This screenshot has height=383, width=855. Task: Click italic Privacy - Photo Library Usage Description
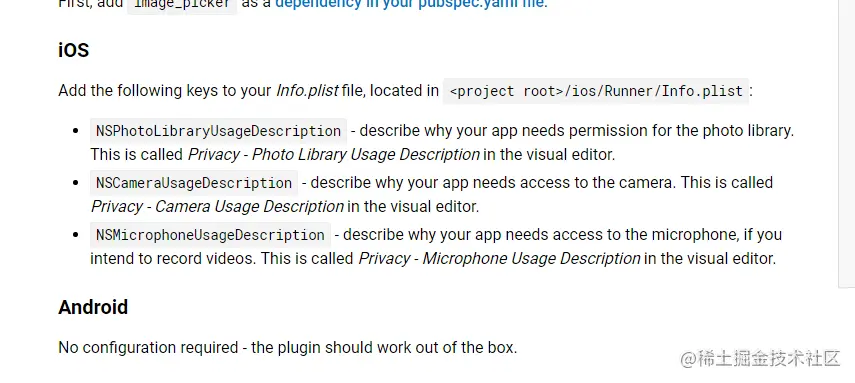coord(334,154)
